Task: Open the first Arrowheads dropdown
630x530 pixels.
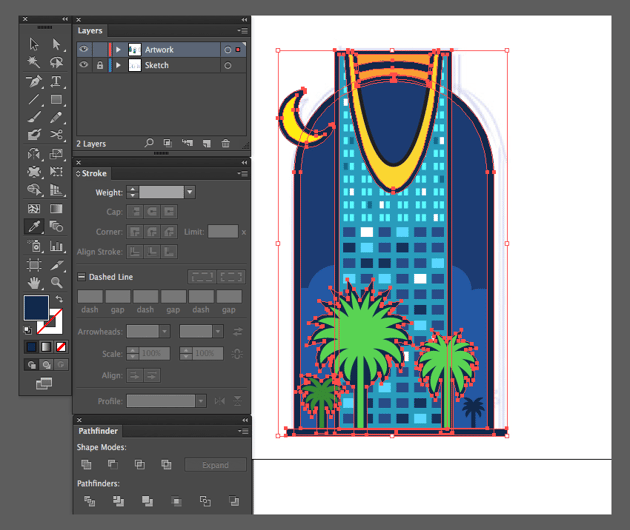Action: pyautogui.click(x=164, y=332)
